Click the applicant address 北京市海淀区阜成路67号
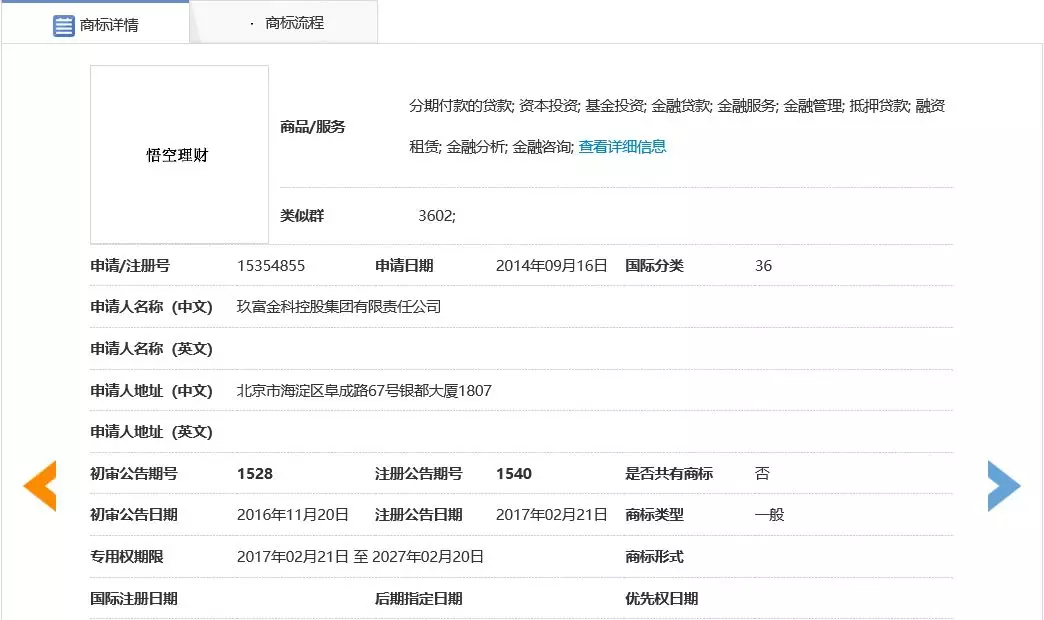The height and width of the screenshot is (620, 1044). (364, 390)
